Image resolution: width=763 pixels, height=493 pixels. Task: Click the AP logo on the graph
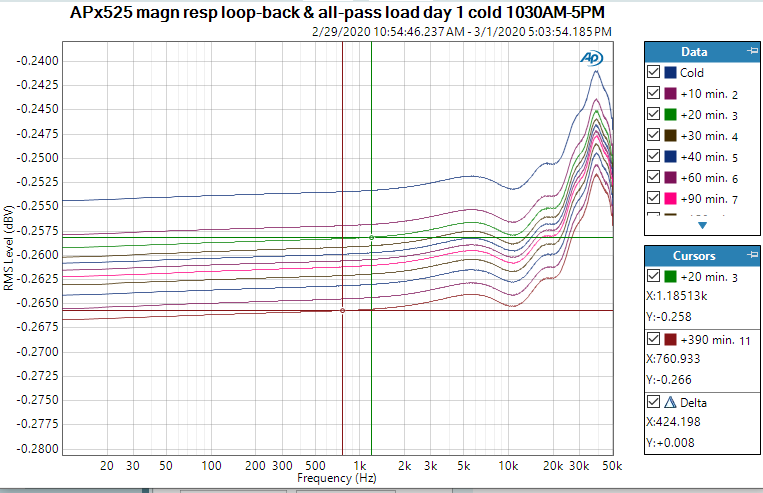coord(591,58)
